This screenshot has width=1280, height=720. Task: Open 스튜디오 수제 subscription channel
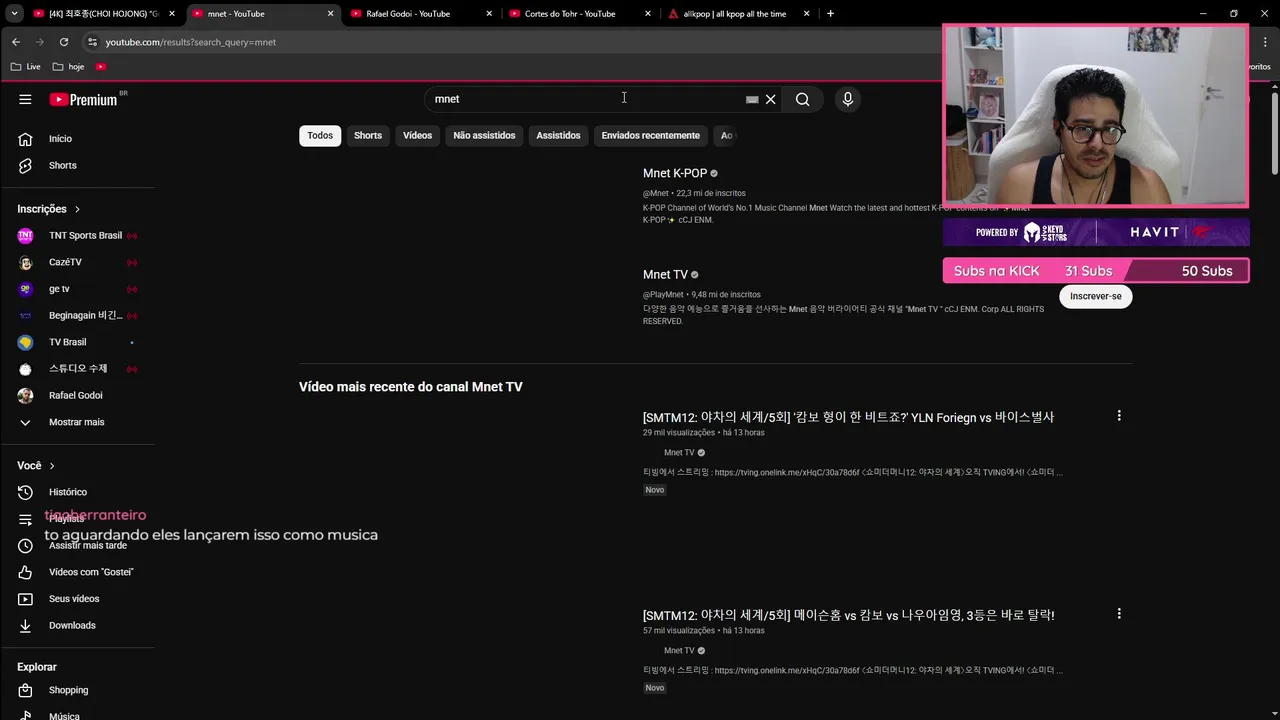tap(77, 368)
